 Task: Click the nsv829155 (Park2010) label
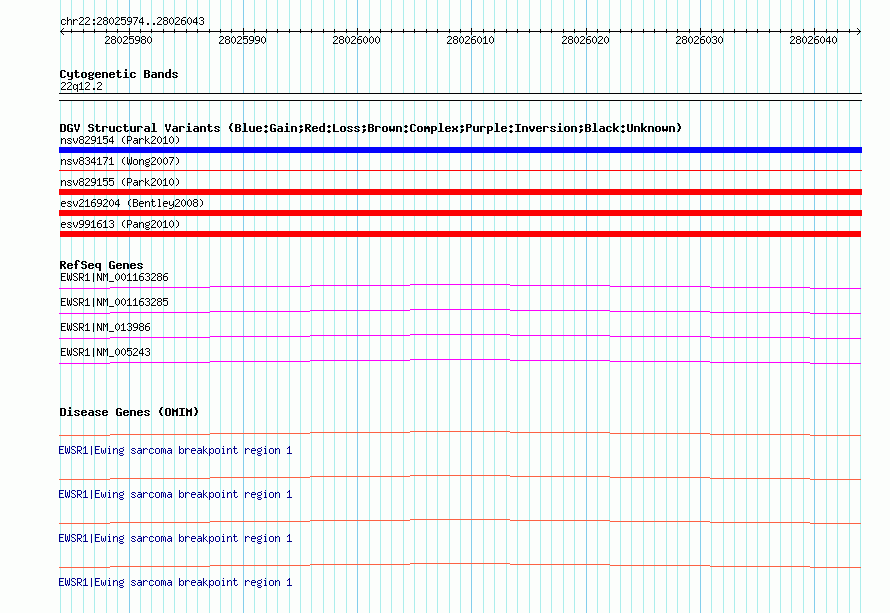pos(120,182)
